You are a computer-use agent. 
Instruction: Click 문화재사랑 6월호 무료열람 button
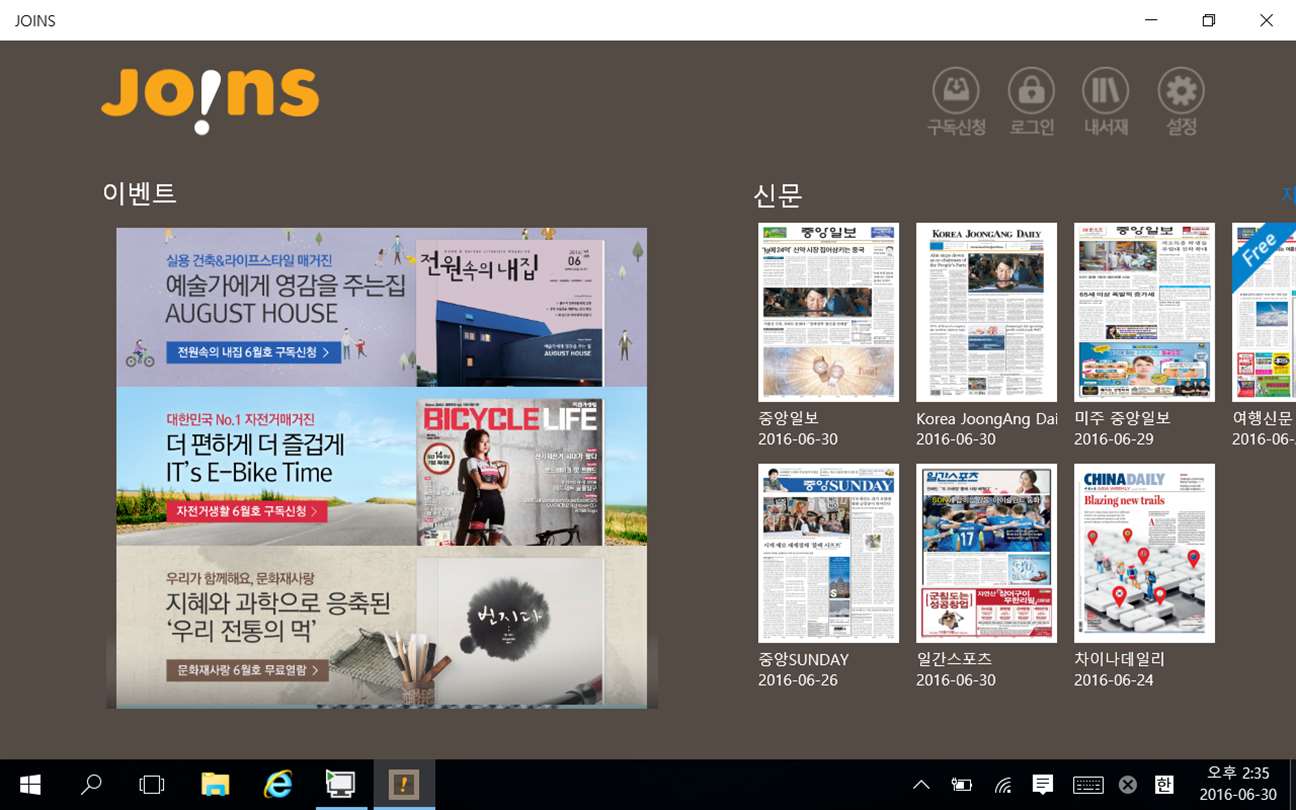click(247, 670)
